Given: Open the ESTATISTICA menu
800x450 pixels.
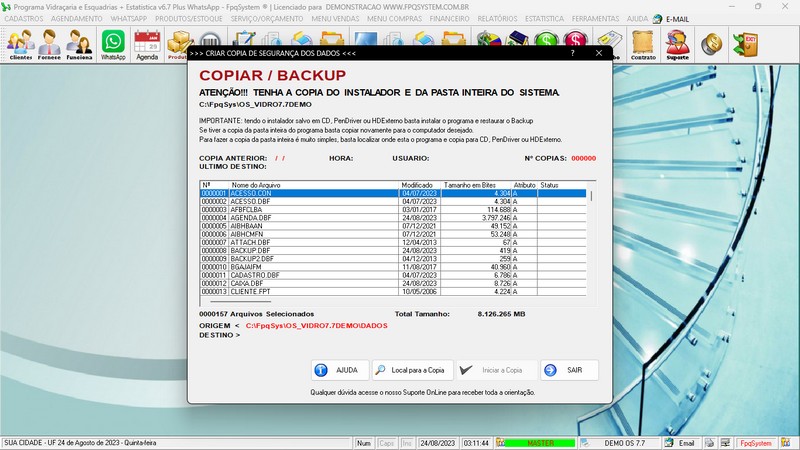Looking at the screenshot, I should pos(544,19).
